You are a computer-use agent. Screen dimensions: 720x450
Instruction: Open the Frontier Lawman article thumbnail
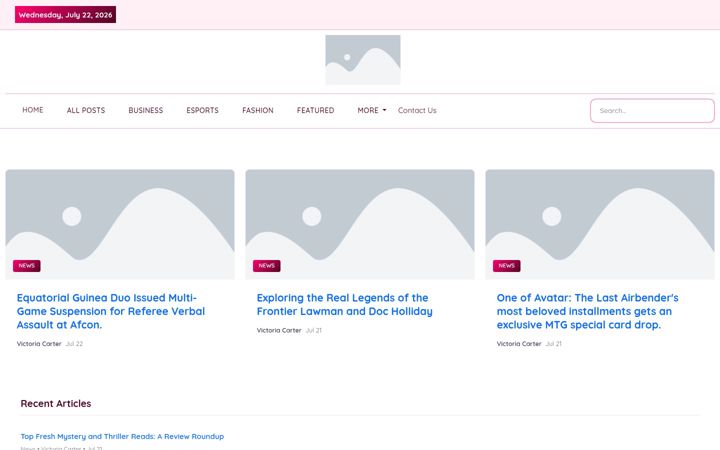click(x=360, y=225)
